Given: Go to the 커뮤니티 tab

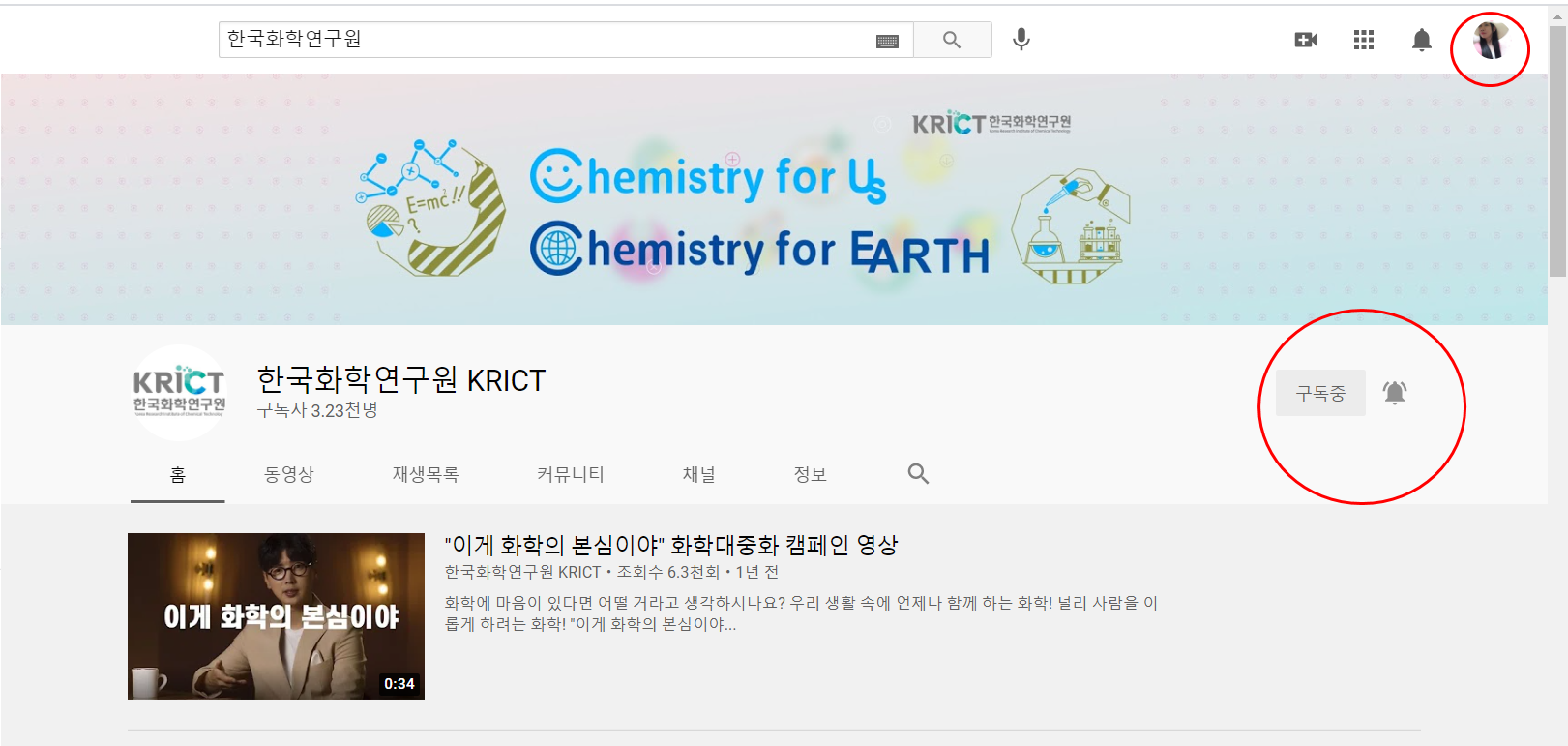Looking at the screenshot, I should coord(571,474).
